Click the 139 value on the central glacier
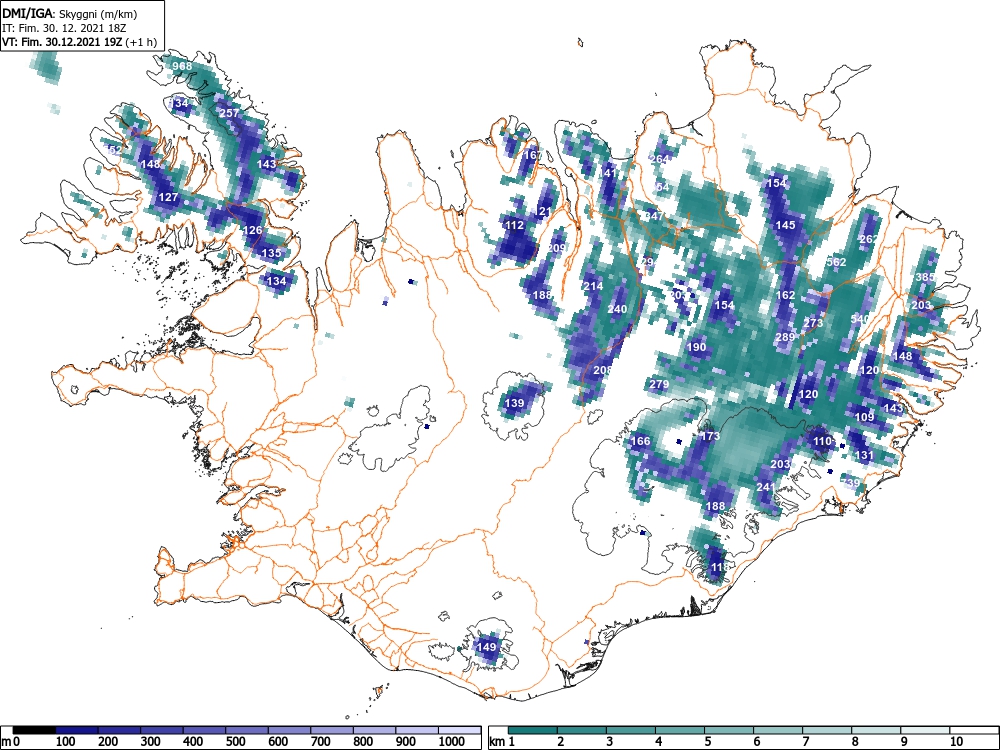Screen dimensions: 1000x750 (514, 403)
